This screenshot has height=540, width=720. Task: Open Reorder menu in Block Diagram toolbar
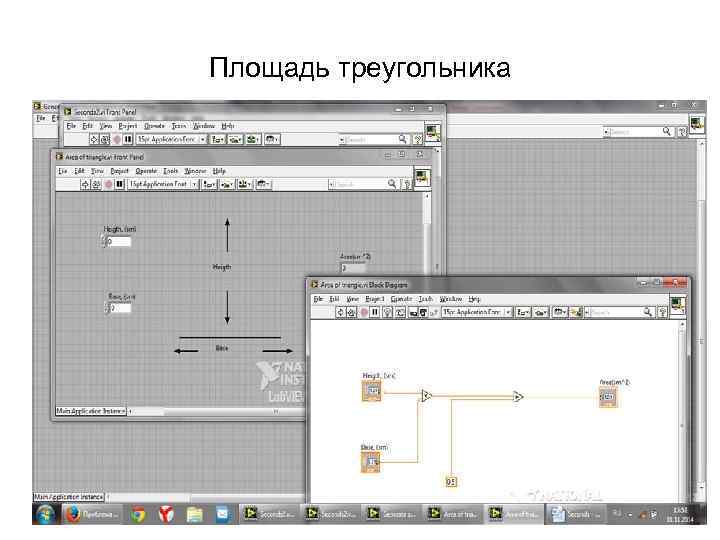pyautogui.click(x=560, y=312)
